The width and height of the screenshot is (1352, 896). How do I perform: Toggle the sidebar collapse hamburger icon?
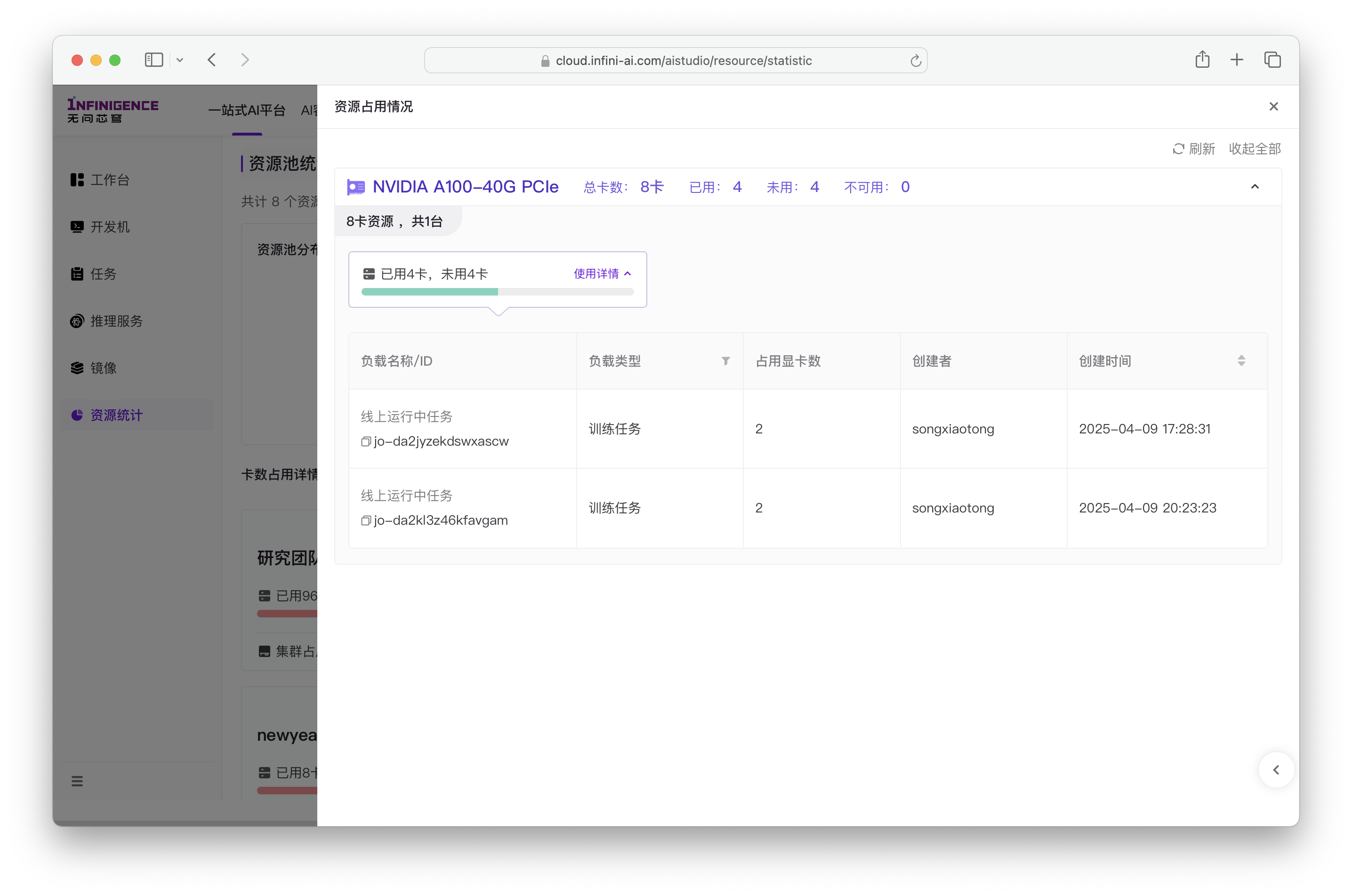(x=77, y=781)
